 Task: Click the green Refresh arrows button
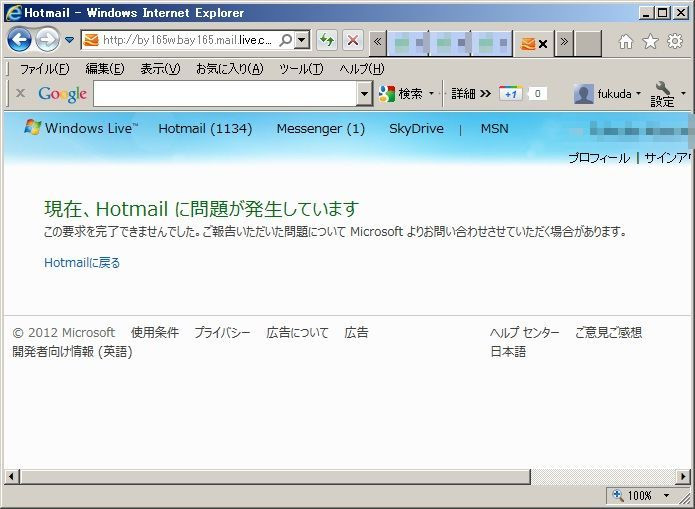[327, 41]
